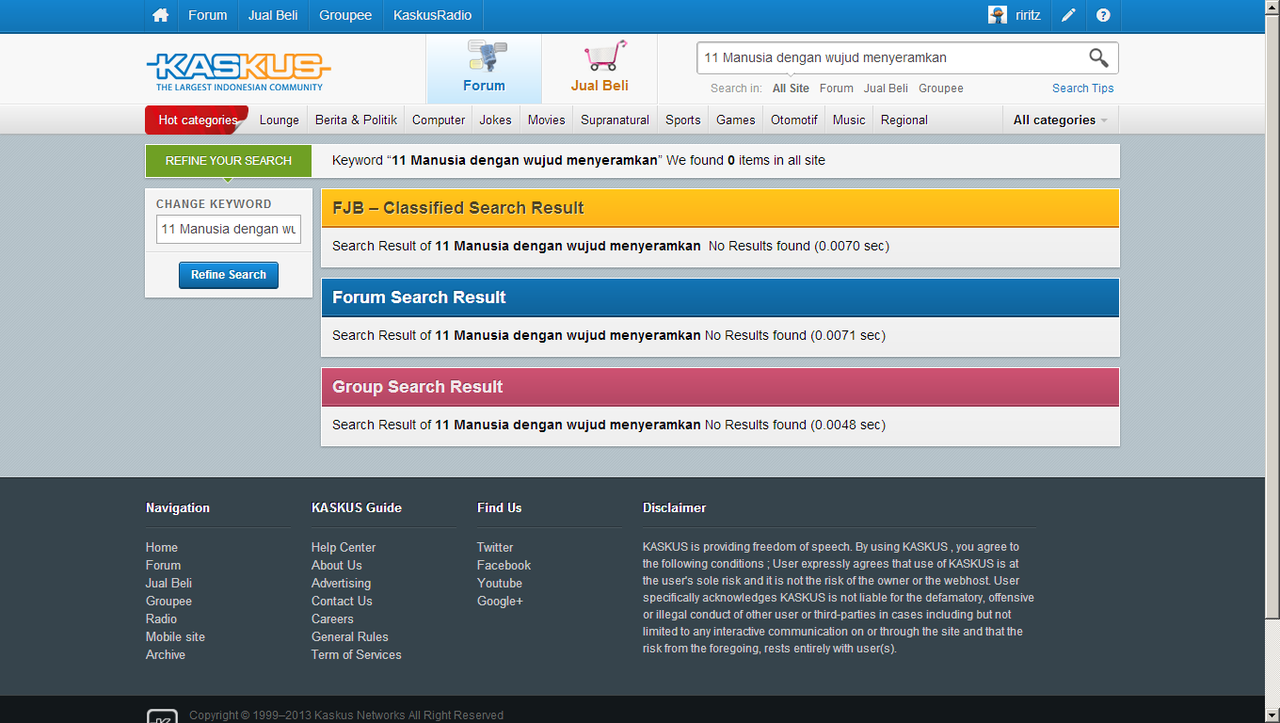Open footer Archive link
1280x723 pixels.
pos(166,655)
